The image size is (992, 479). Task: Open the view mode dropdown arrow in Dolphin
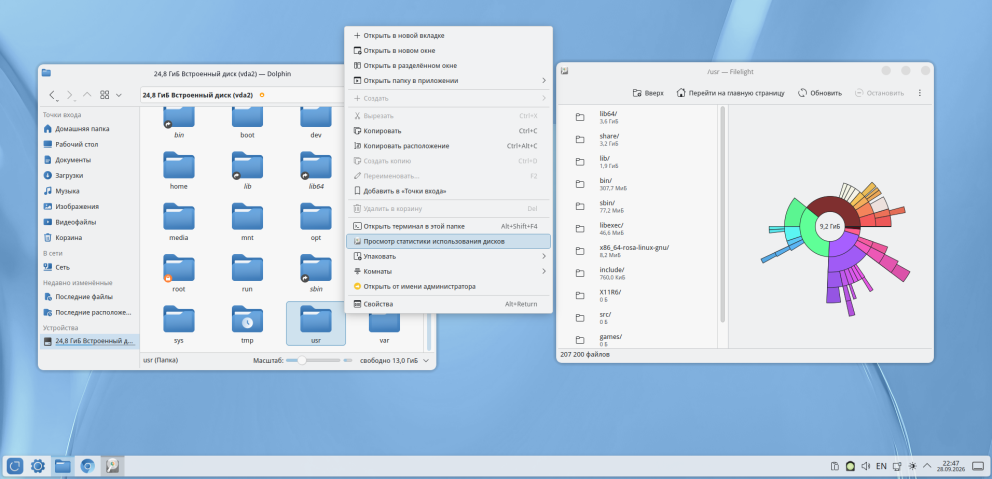[118, 95]
